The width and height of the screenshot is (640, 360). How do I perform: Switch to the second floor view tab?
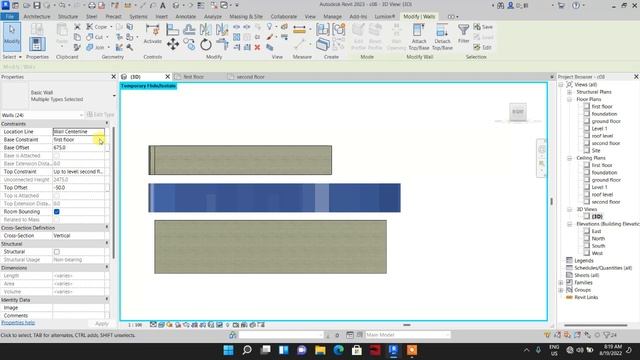point(250,77)
